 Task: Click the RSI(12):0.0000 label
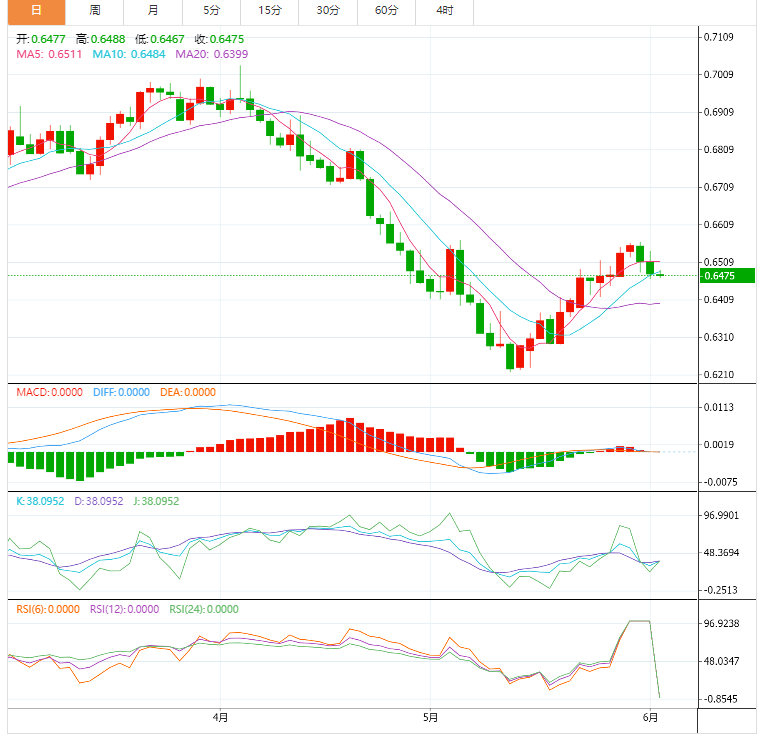[125, 609]
